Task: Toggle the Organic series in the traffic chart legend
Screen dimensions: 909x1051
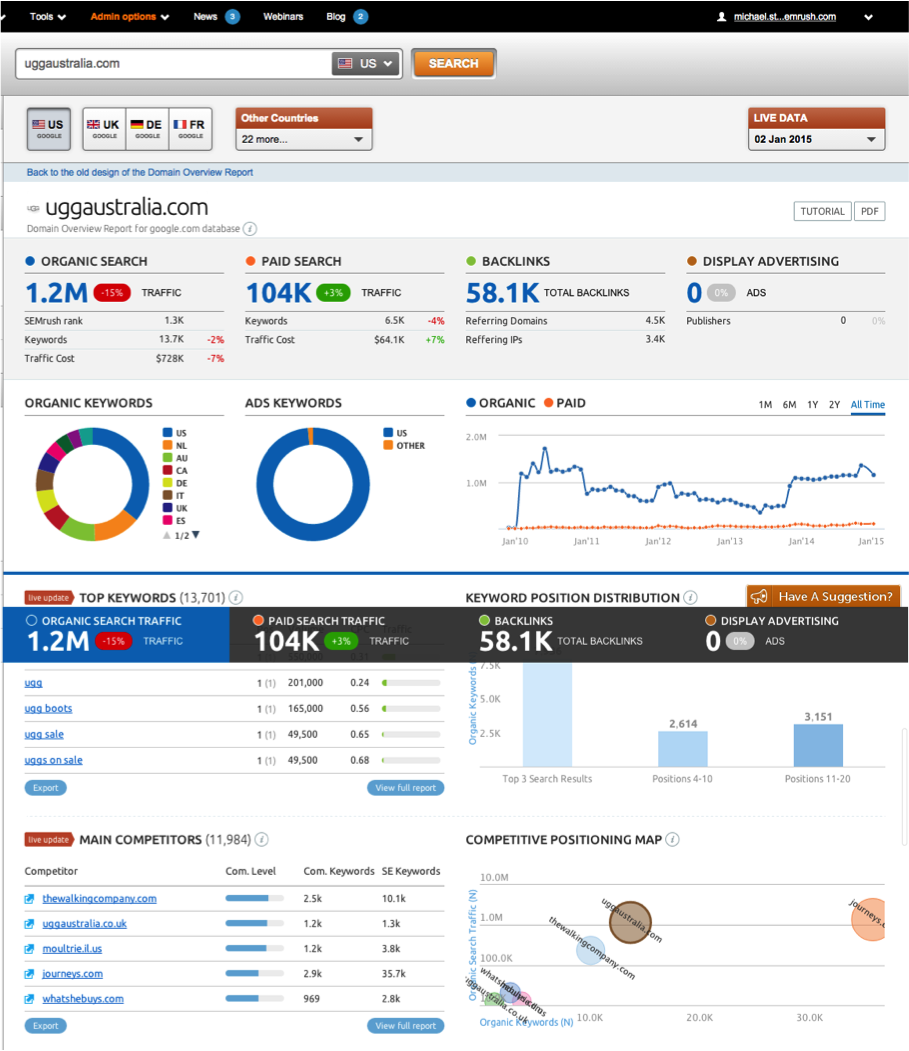Action: click(500, 403)
